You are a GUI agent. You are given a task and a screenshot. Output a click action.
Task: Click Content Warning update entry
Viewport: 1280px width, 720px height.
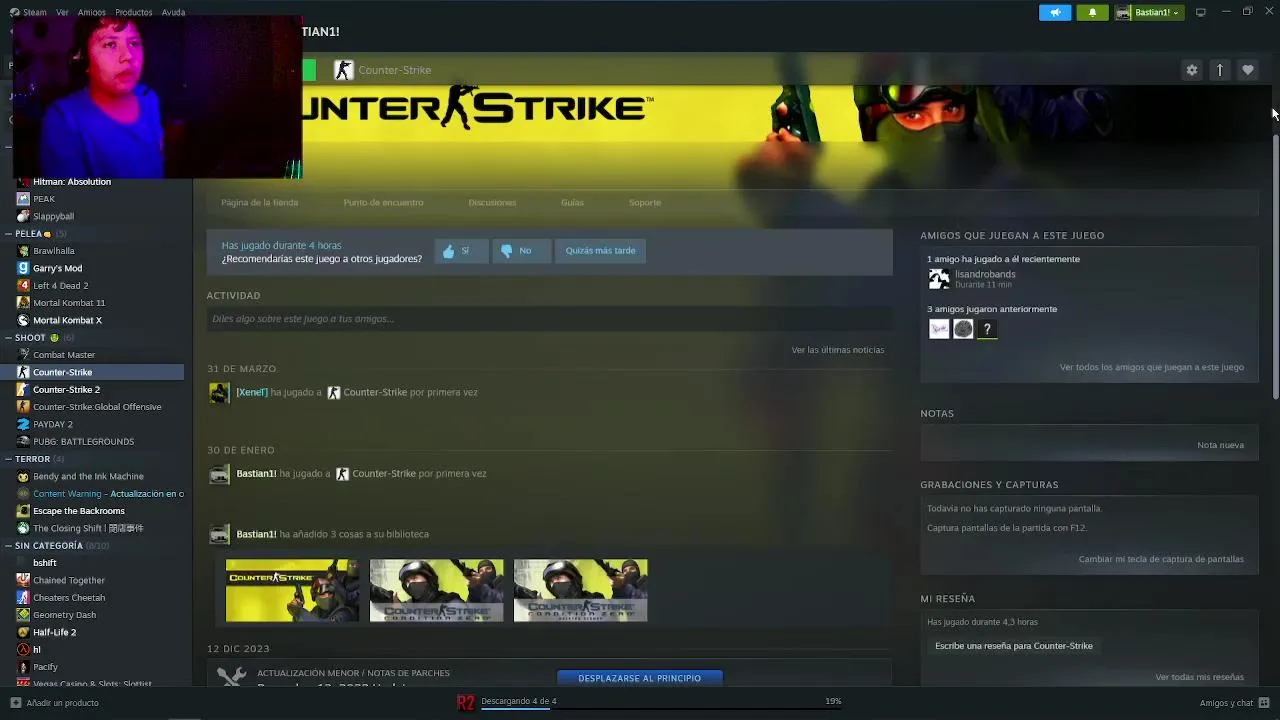[108, 494]
